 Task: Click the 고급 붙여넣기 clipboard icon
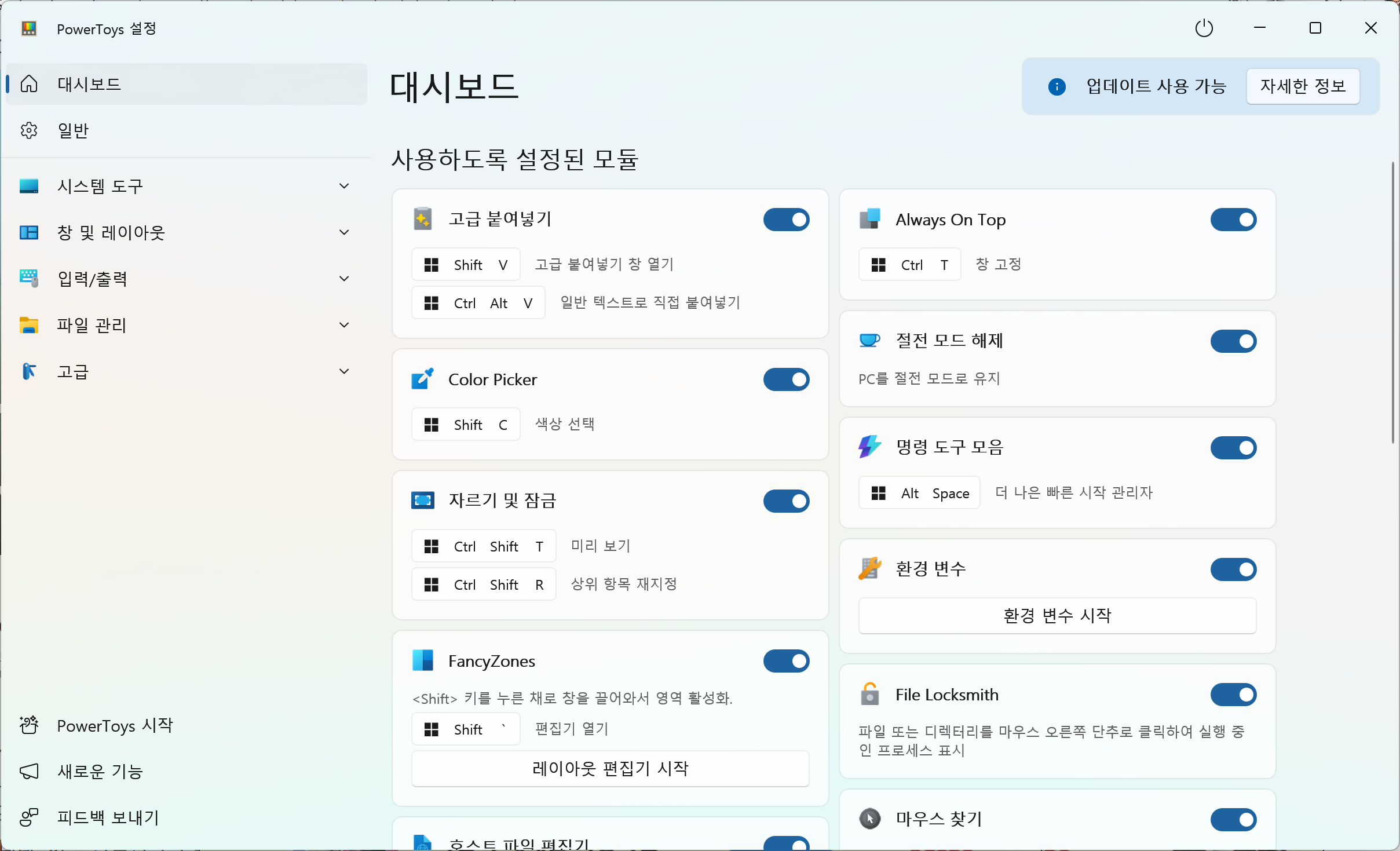tap(423, 219)
